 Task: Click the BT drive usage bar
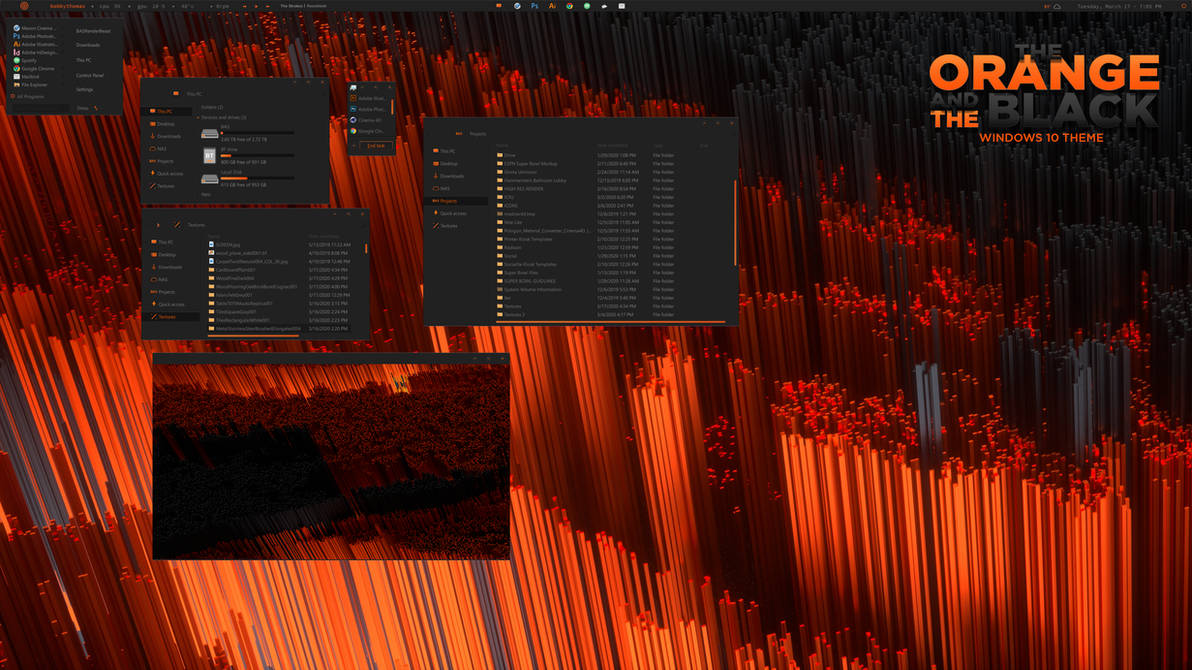(x=257, y=156)
